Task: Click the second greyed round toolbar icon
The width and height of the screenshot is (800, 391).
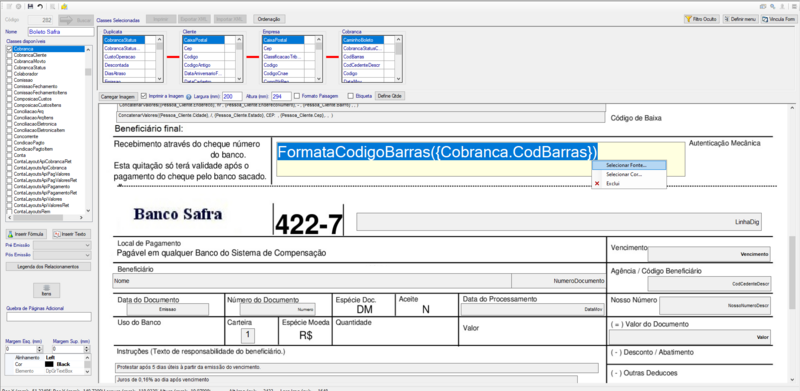Action: (x=18, y=6)
